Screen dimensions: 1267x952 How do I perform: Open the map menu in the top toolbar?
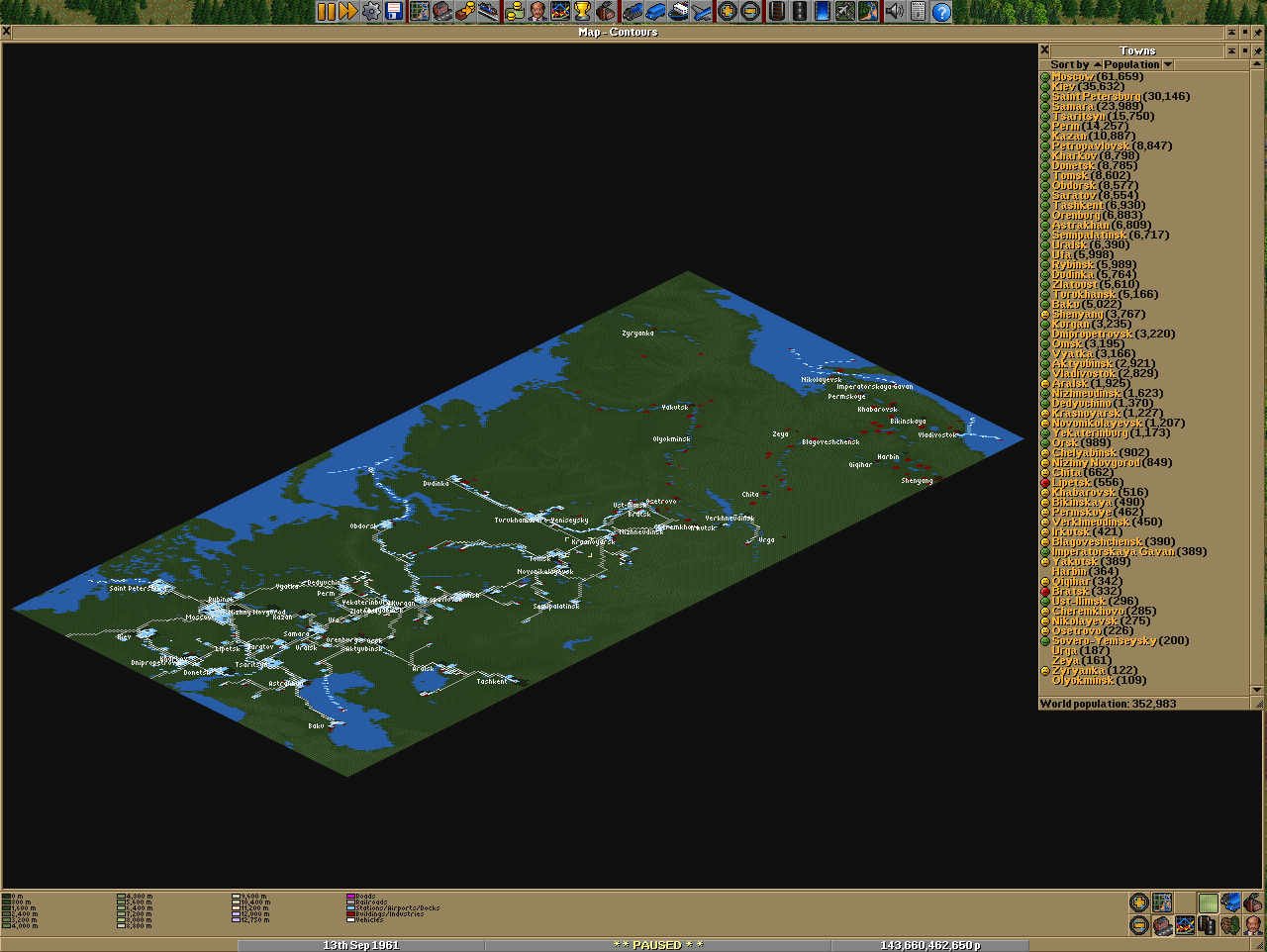pyautogui.click(x=420, y=11)
